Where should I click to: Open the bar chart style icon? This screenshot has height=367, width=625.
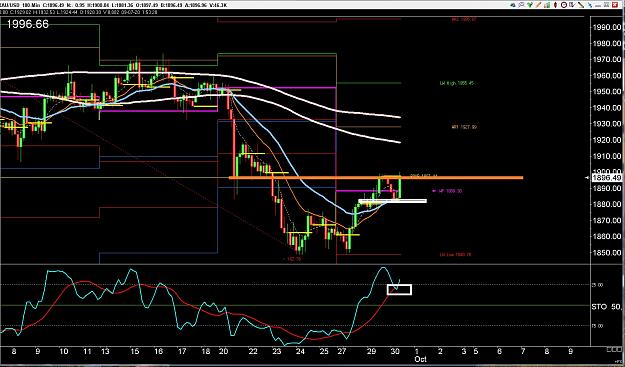pyautogui.click(x=547, y=5)
